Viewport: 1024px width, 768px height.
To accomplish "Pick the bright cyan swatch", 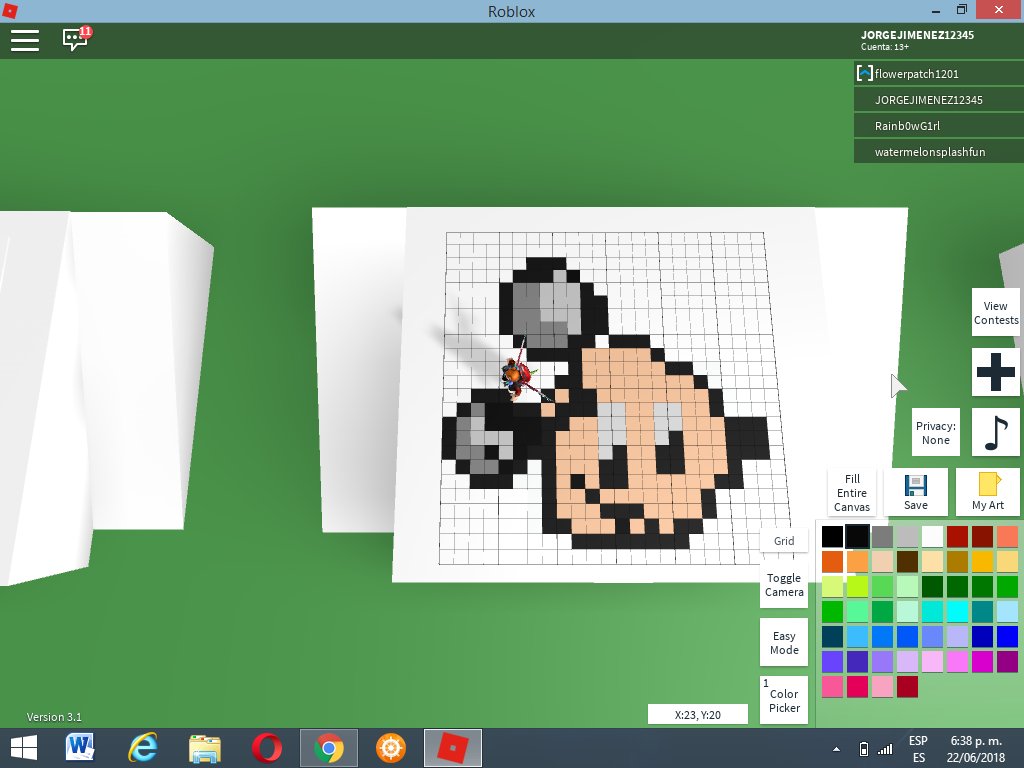I will (957, 611).
